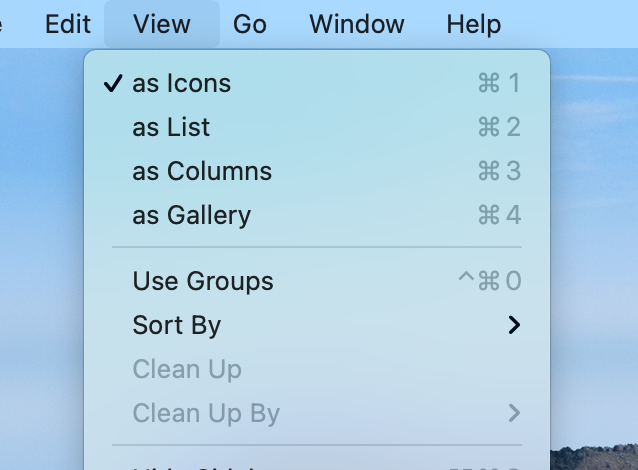The width and height of the screenshot is (638, 470).
Task: Click the Command-4 shortcut symbol beside as Gallery
Action: pyautogui.click(x=499, y=215)
